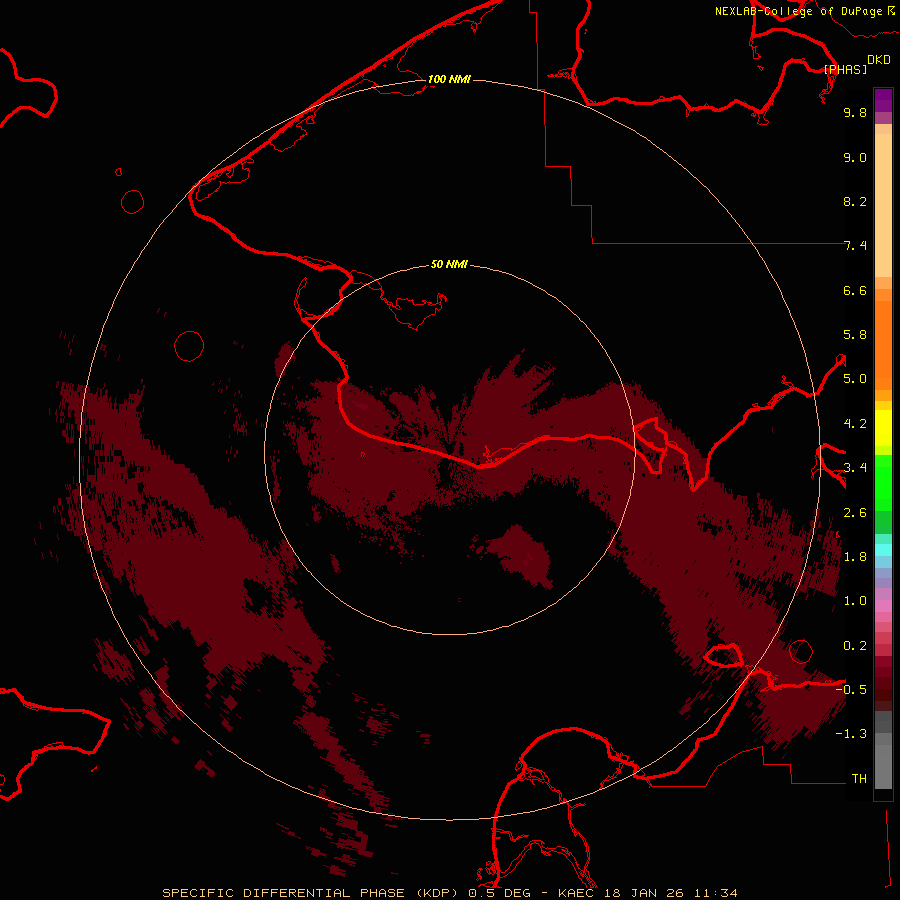Select the 3.4 scale value
The height and width of the screenshot is (900, 900).
[x=855, y=468]
